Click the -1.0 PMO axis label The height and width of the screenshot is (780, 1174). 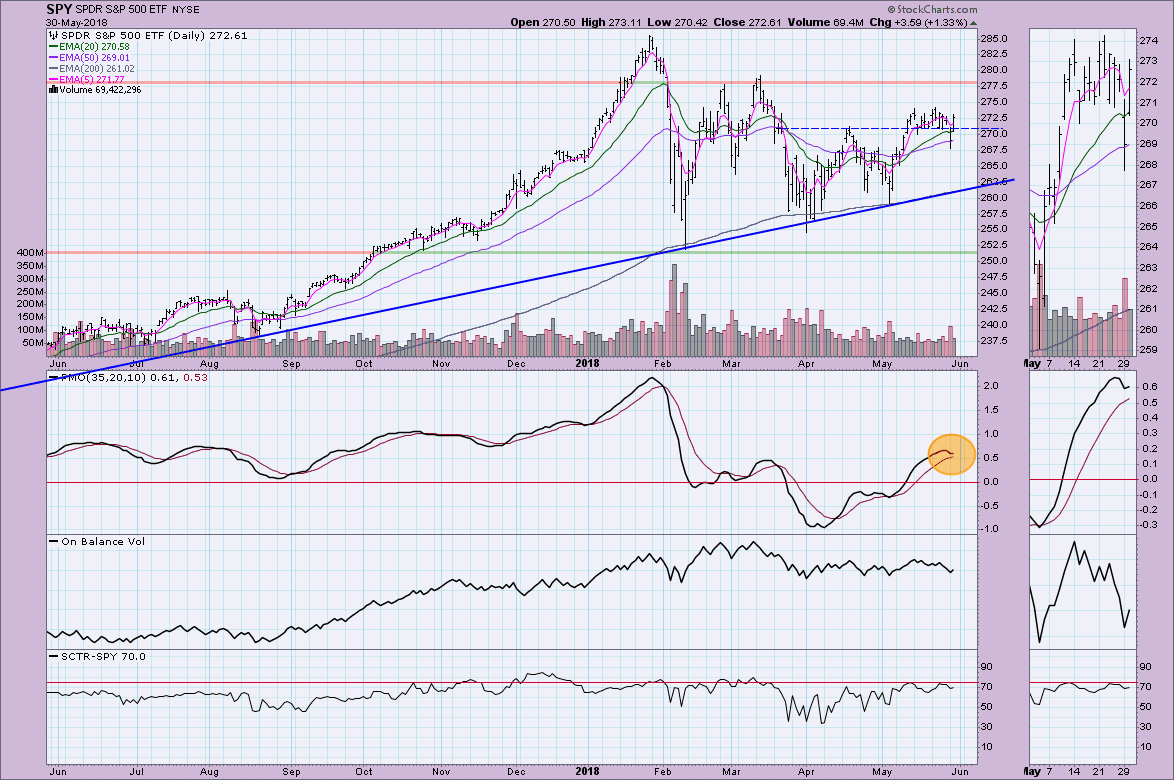pyautogui.click(x=989, y=529)
